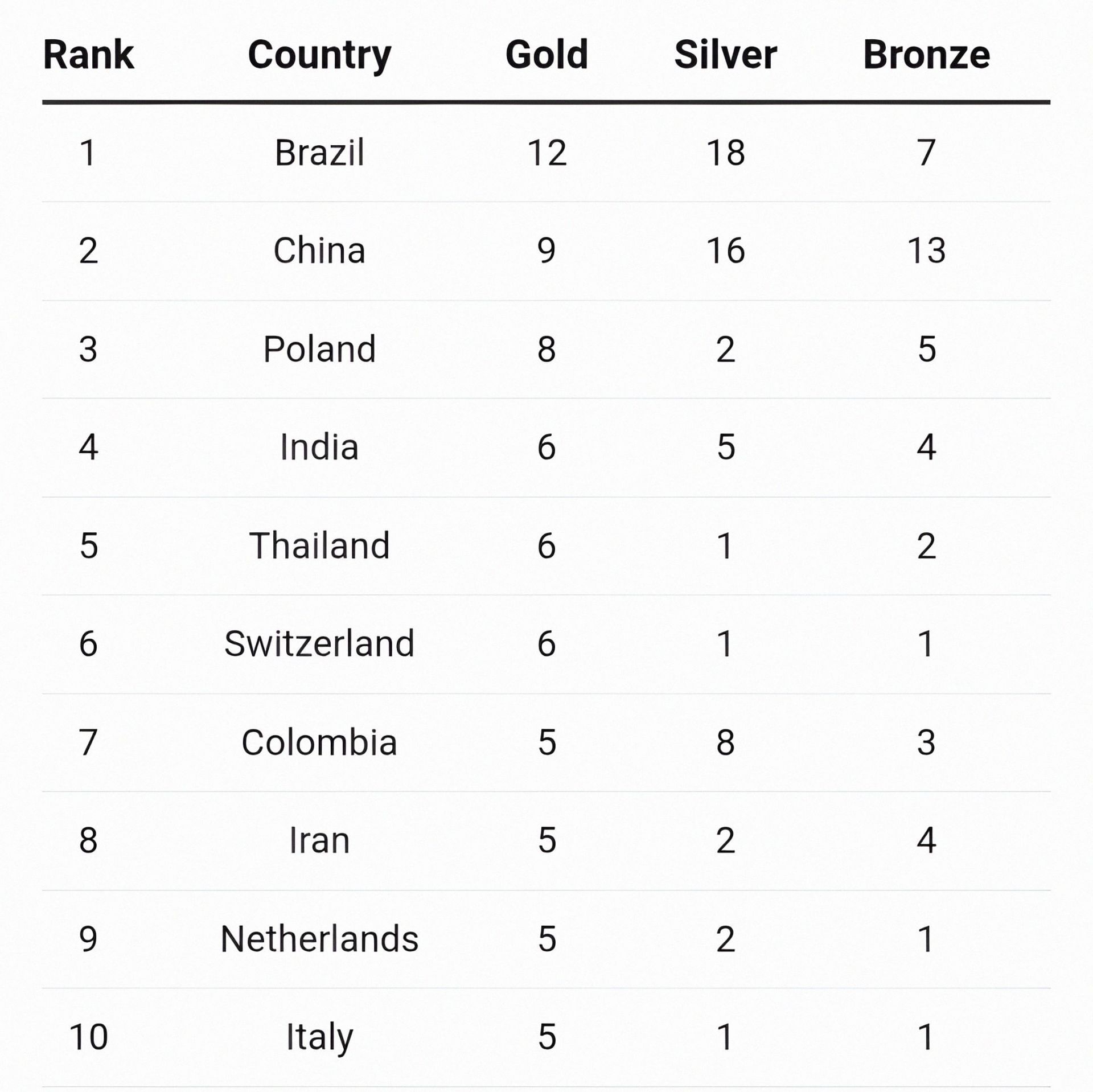Click on Iran in the table

tap(319, 840)
